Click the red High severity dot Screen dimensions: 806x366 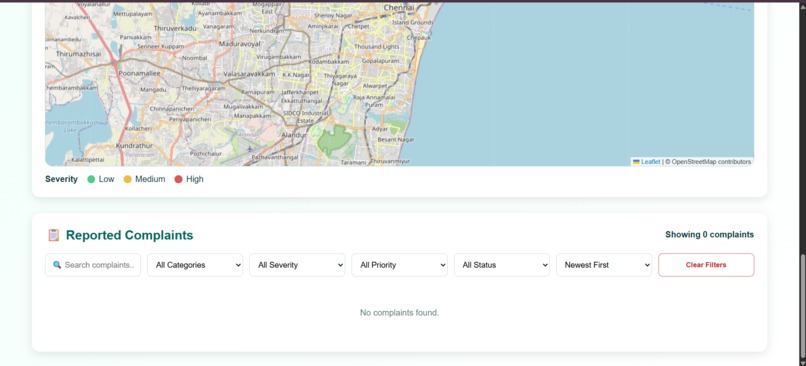coord(178,179)
